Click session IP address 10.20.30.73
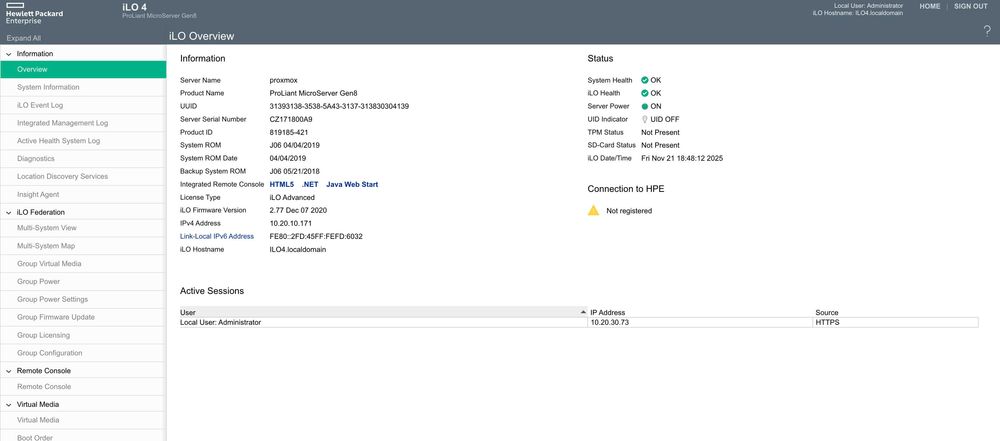1000x441 pixels. coord(610,323)
